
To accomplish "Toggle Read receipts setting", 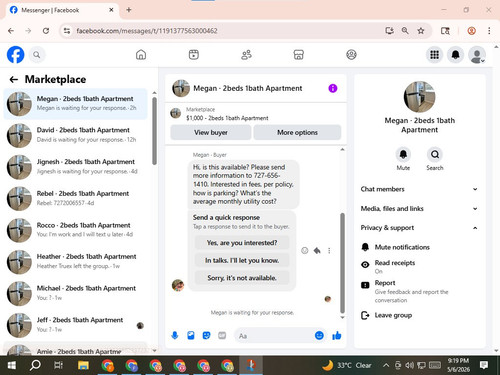I will [395, 266].
